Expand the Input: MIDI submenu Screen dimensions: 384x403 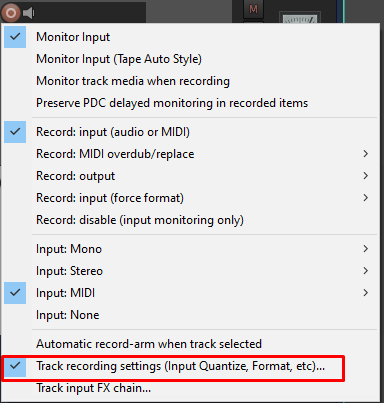(x=190, y=293)
